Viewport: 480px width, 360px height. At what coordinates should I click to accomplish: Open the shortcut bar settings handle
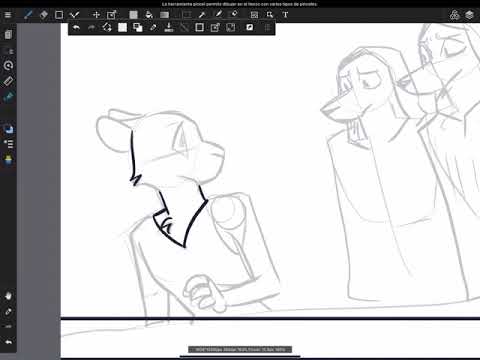pyautogui.click(x=268, y=27)
